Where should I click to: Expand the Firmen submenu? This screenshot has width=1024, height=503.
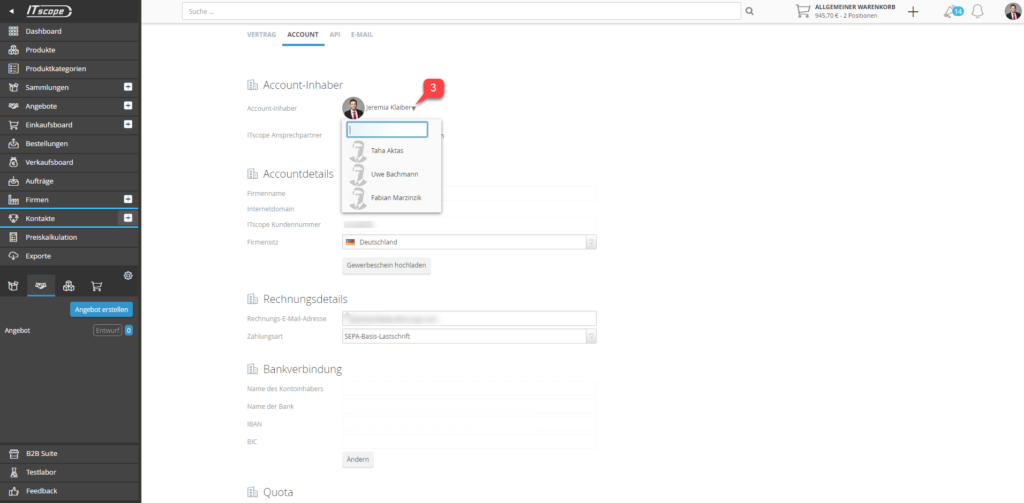click(129, 199)
